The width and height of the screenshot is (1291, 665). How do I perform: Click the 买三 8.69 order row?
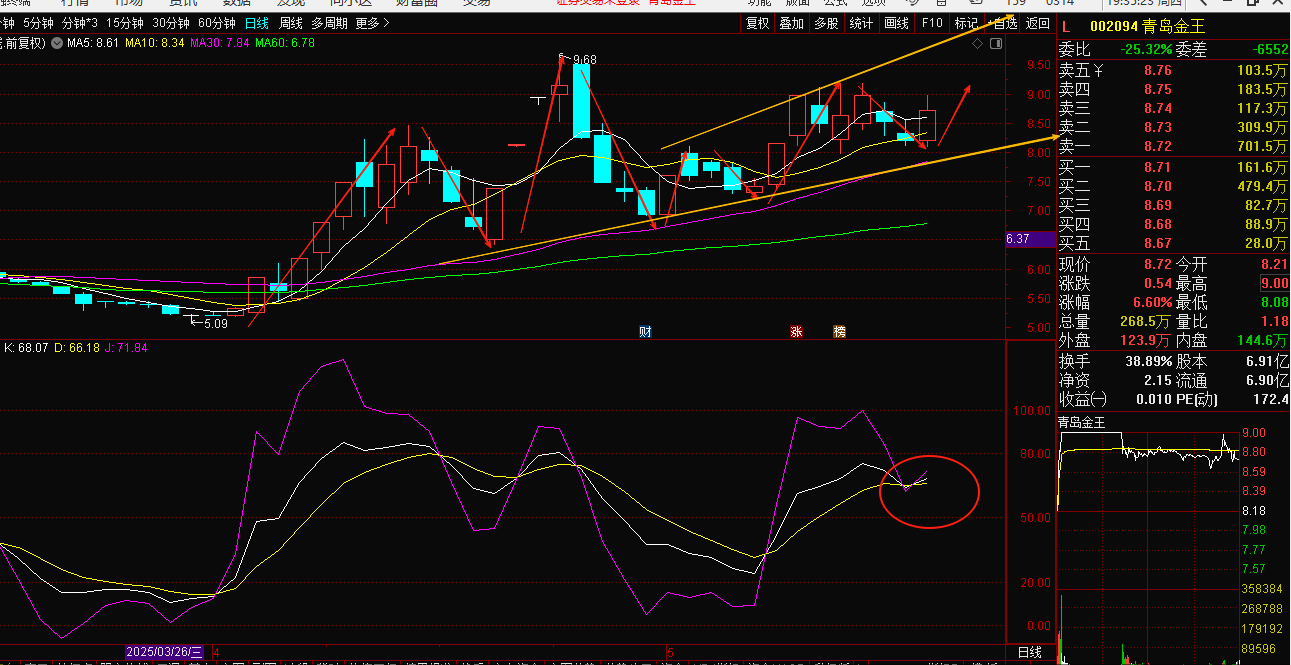1173,205
